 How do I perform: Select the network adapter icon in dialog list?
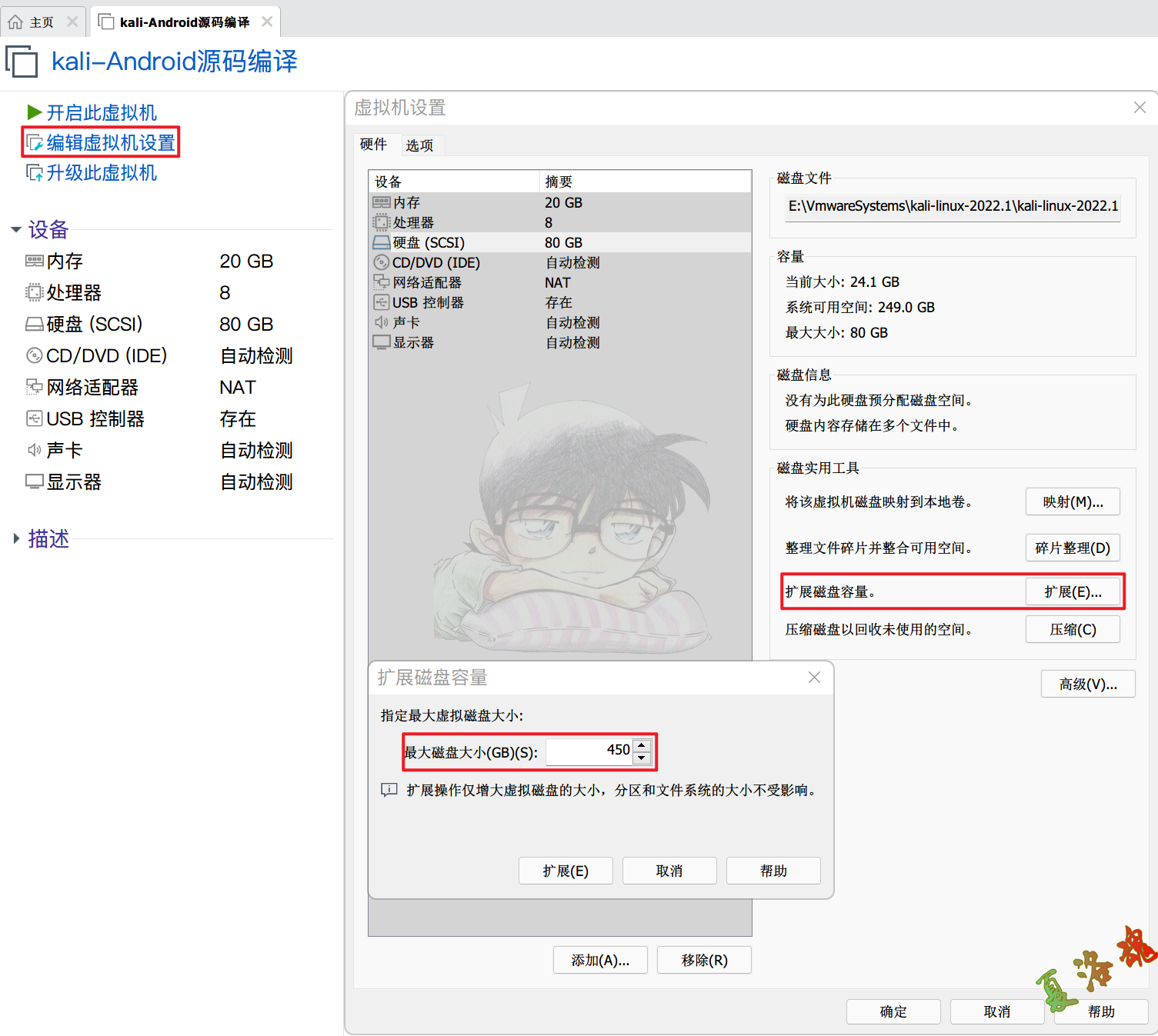coord(381,282)
